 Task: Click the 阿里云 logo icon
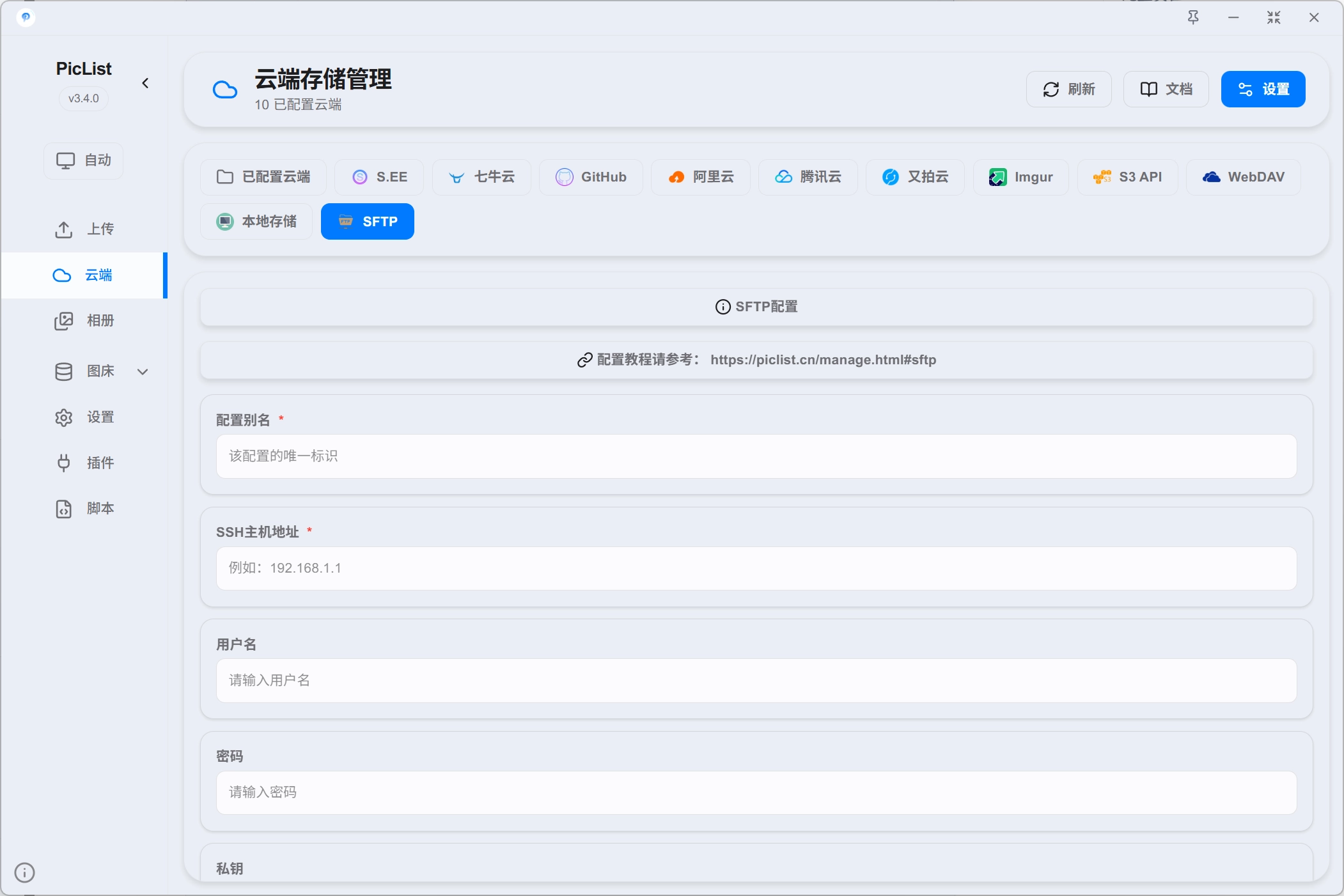676,178
